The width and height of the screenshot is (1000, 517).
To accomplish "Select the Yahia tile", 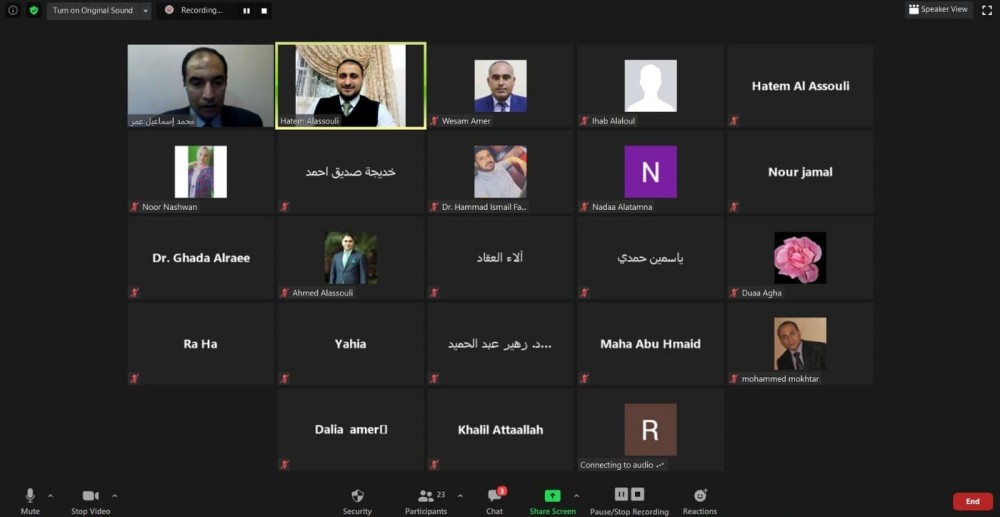I will (x=351, y=344).
